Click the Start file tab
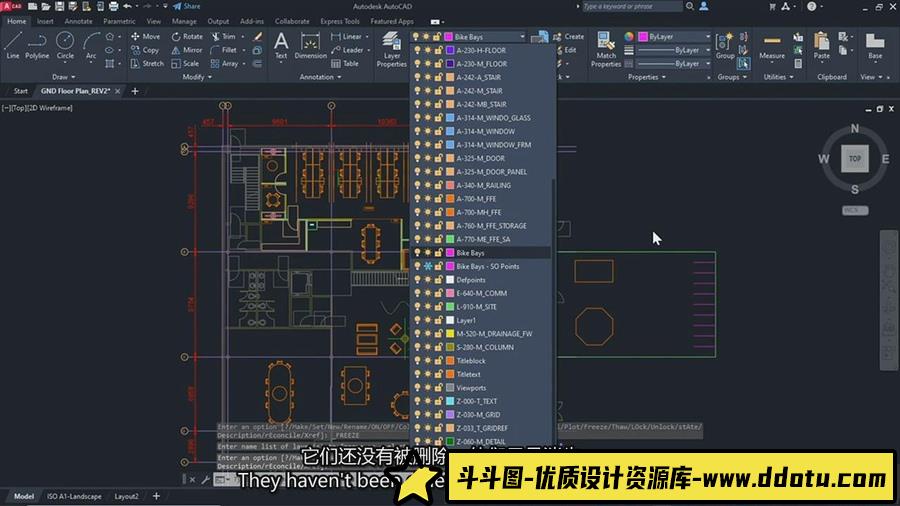Screen dimensions: 900x506 point(20,91)
